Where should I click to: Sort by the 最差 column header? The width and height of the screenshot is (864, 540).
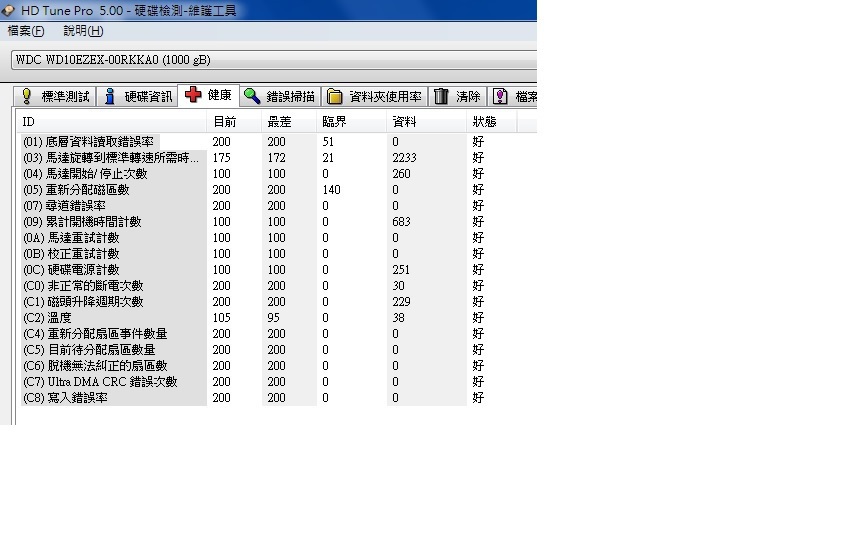tap(289, 122)
